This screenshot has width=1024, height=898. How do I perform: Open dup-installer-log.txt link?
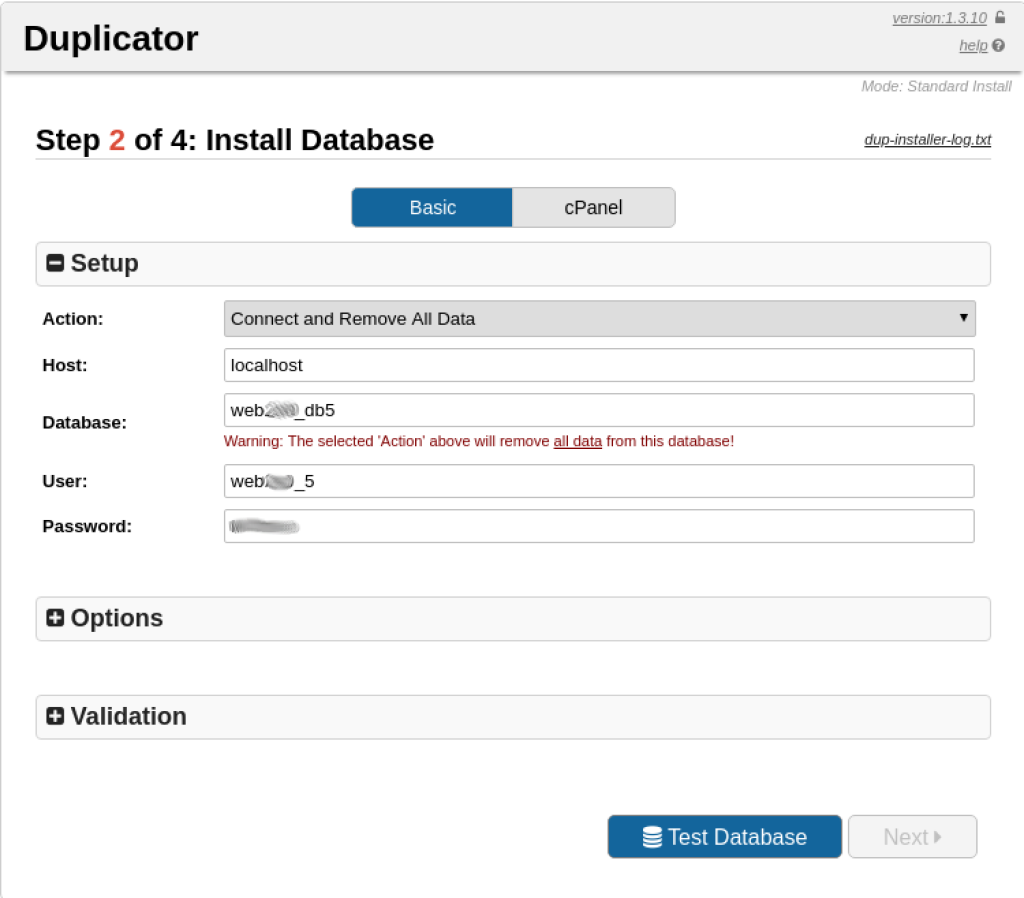[927, 140]
